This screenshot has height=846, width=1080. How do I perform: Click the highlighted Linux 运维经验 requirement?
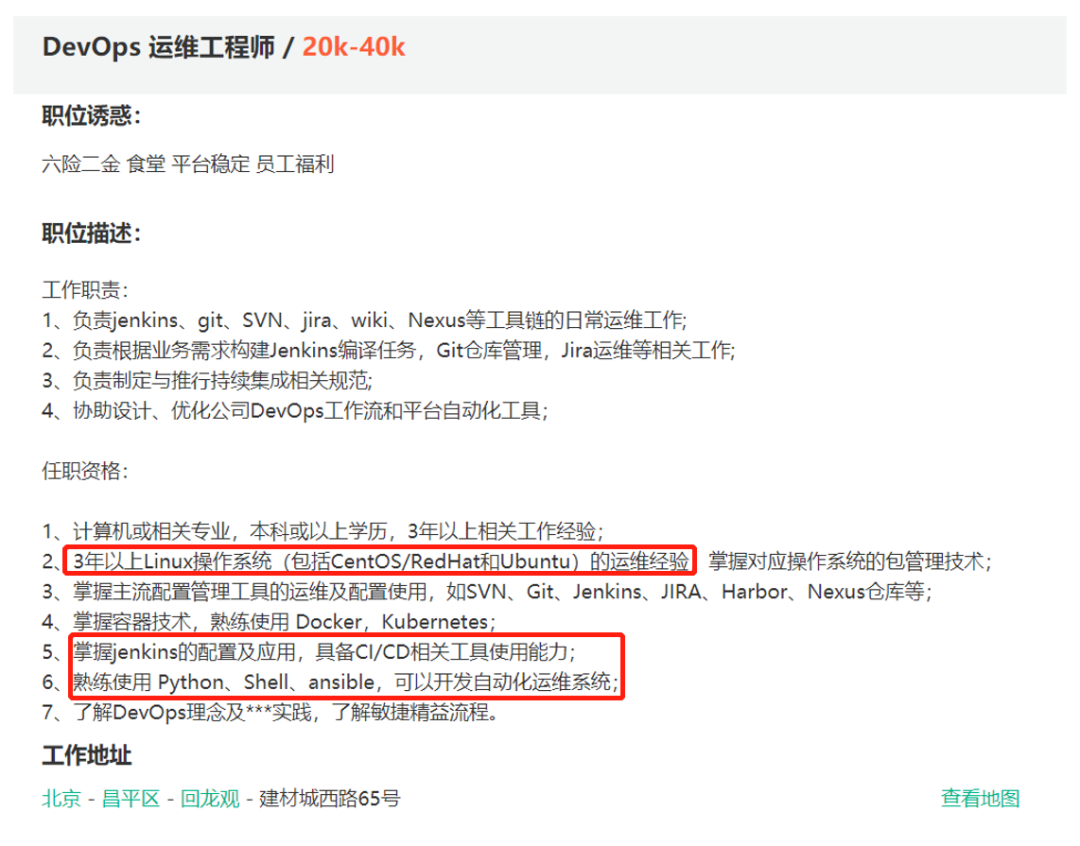[380, 561]
